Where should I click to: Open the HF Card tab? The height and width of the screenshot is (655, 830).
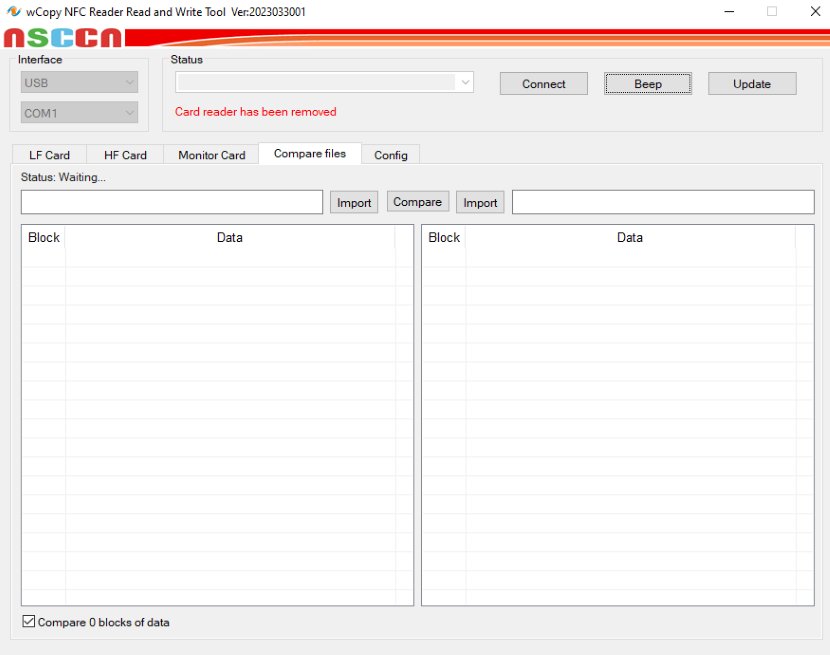[125, 155]
